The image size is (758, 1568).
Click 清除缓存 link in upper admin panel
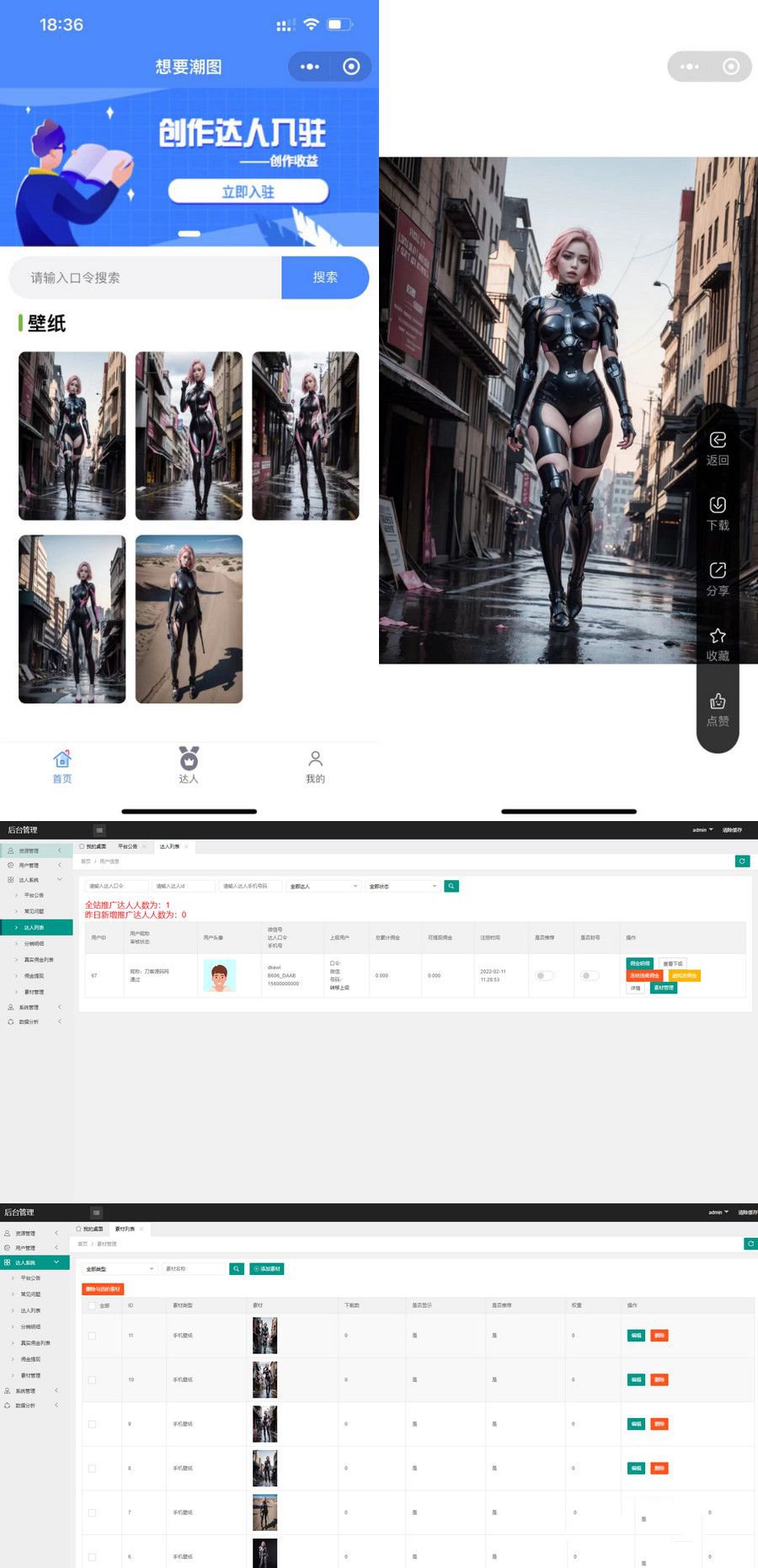click(732, 830)
